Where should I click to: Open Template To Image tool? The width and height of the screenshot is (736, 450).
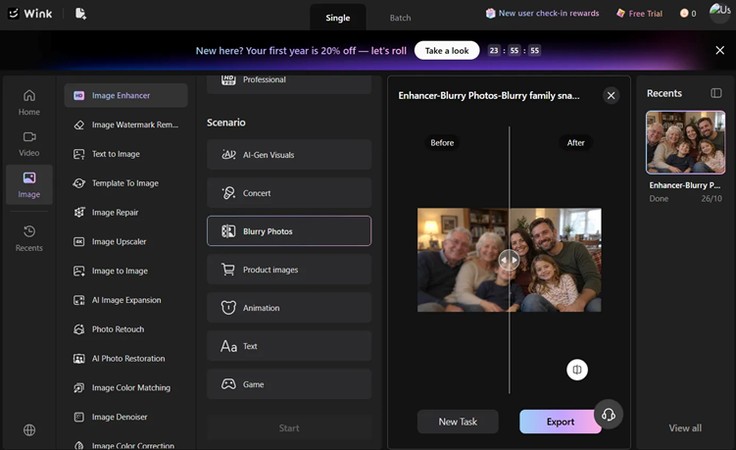126,183
